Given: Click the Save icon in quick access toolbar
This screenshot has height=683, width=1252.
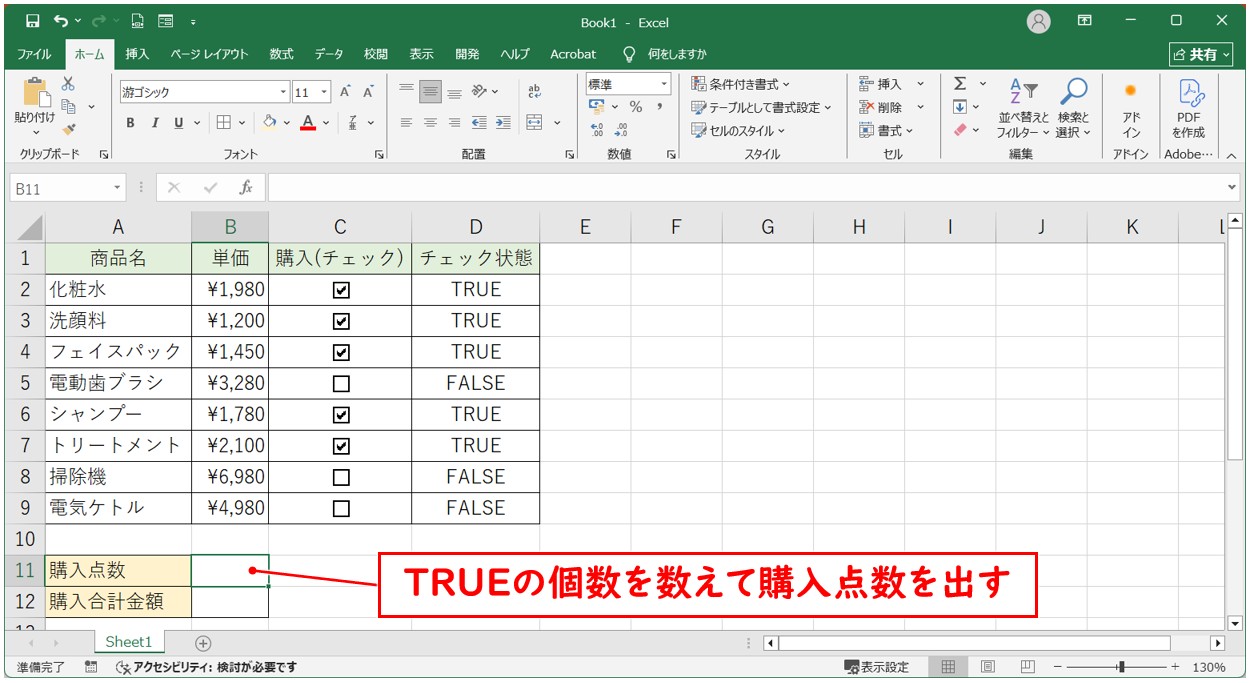Looking at the screenshot, I should coord(32,21).
